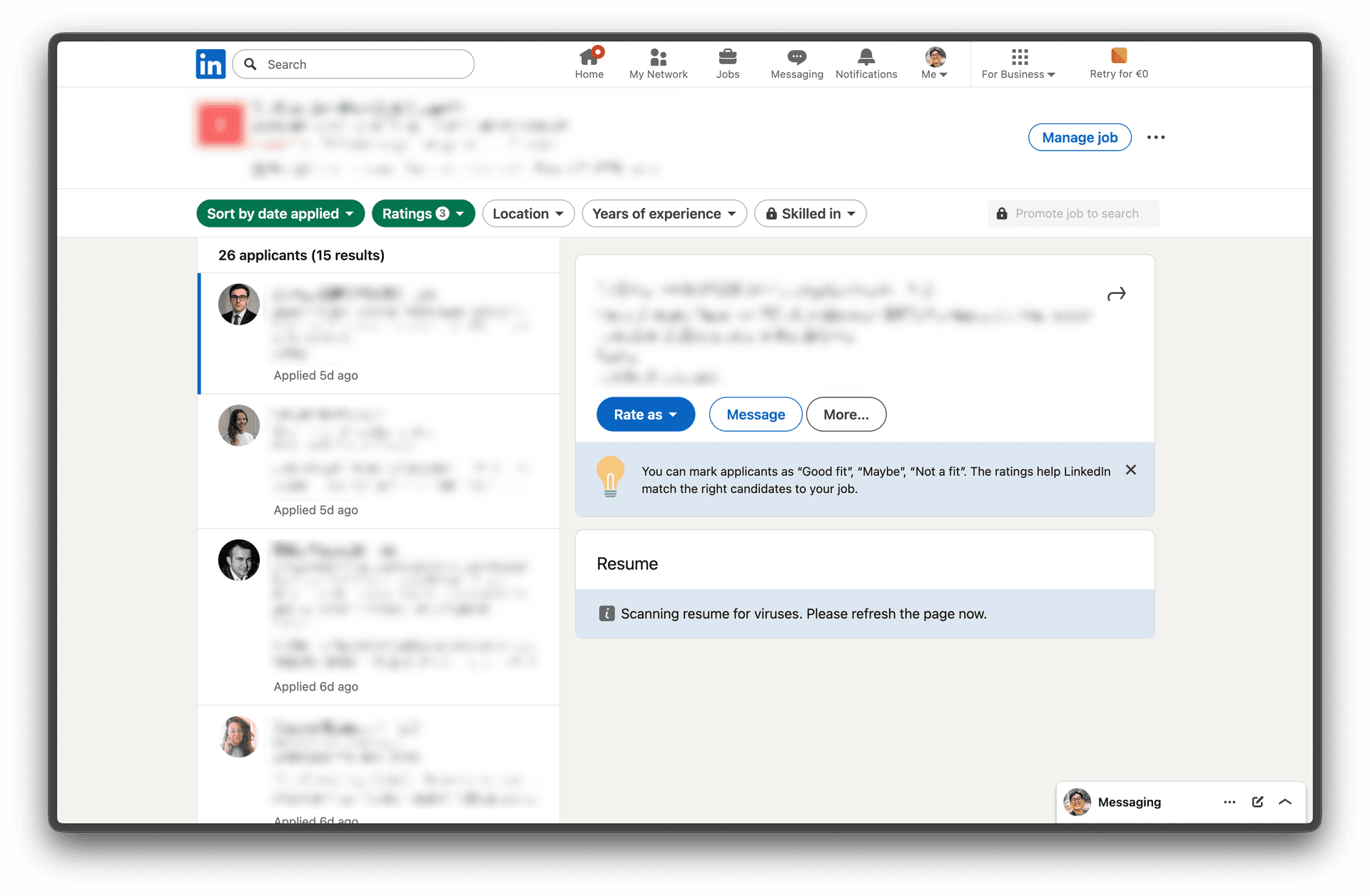Open the Rate as dropdown
The width and height of the screenshot is (1370, 896).
pos(645,414)
